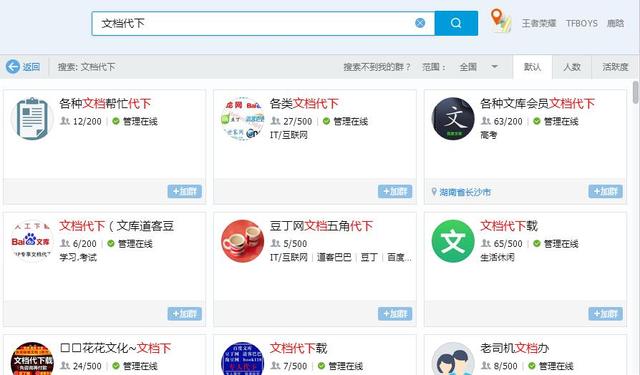Join the 豆丁网文档五角代下 group

[395, 314]
